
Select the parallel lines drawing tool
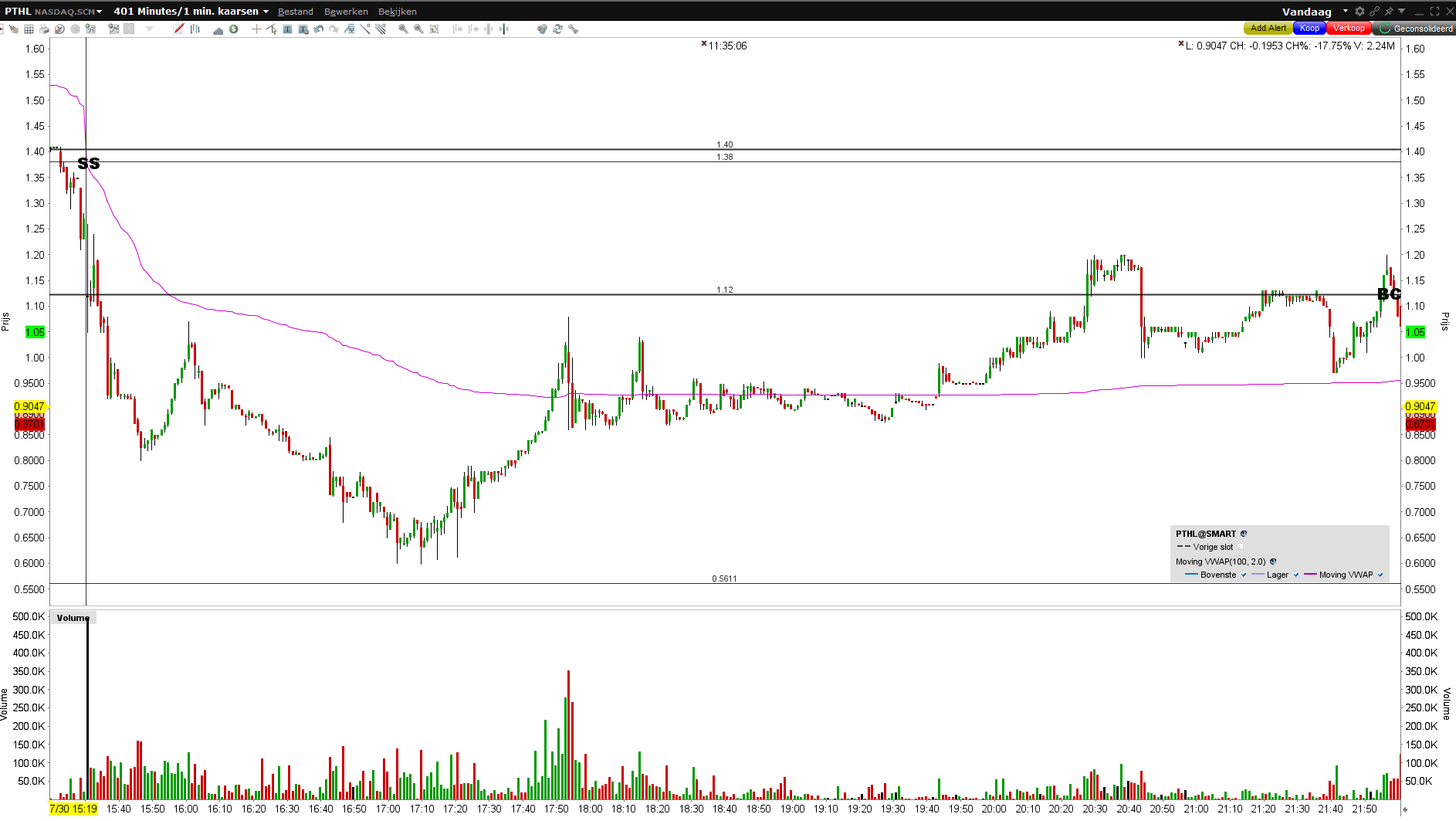pyautogui.click(x=381, y=29)
